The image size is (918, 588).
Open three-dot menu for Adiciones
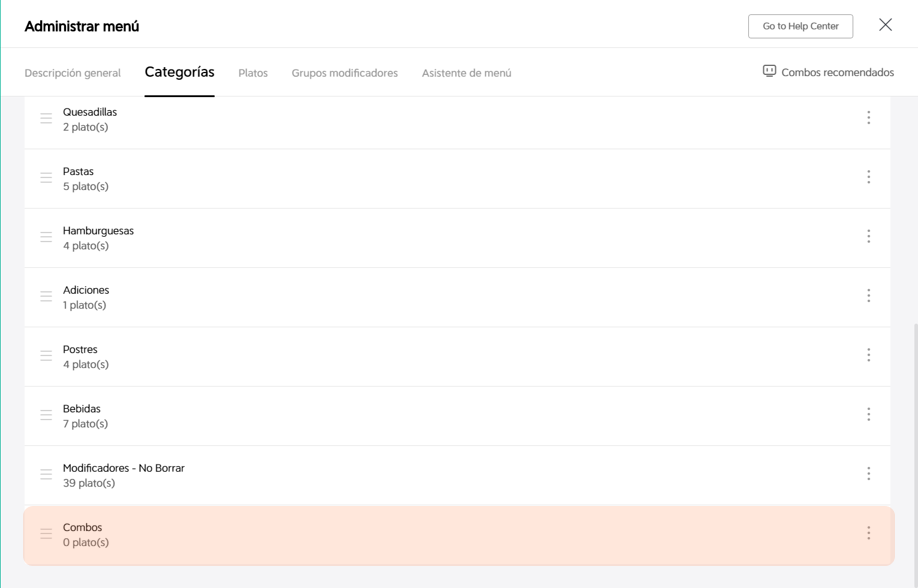point(868,295)
